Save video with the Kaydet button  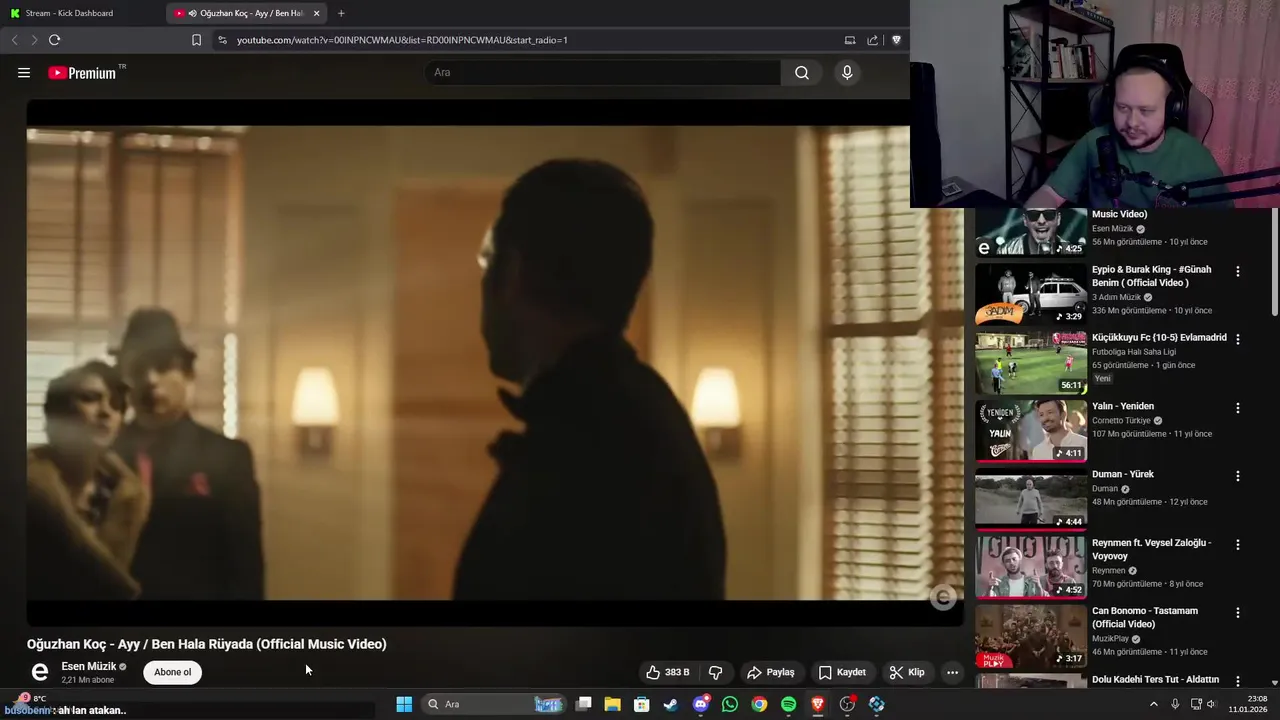point(842,672)
